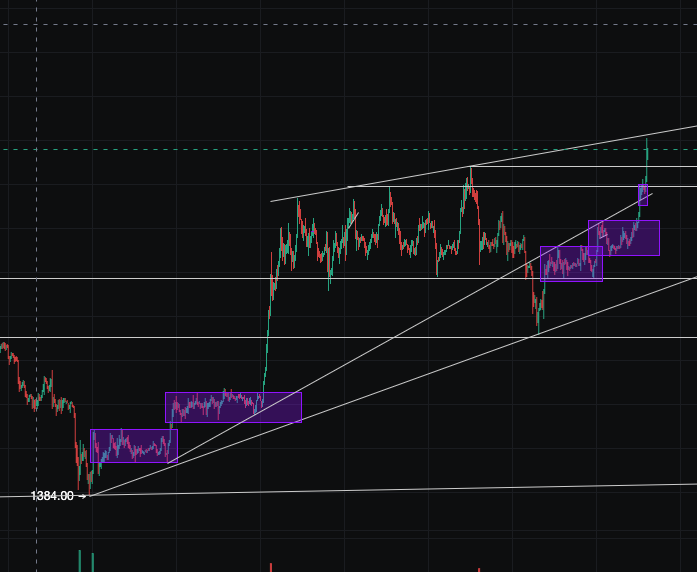Click the red volume bar at bottom center
Image resolution: width=697 pixels, height=572 pixels.
tap(270, 567)
